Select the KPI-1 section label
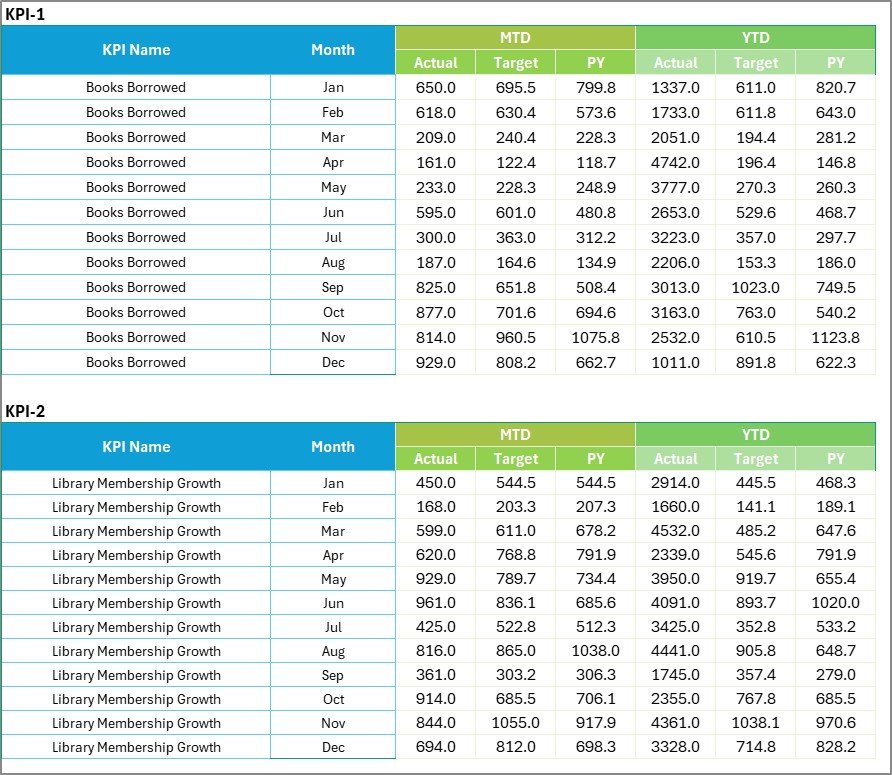Viewport: 892px width, 775px height. [26, 14]
